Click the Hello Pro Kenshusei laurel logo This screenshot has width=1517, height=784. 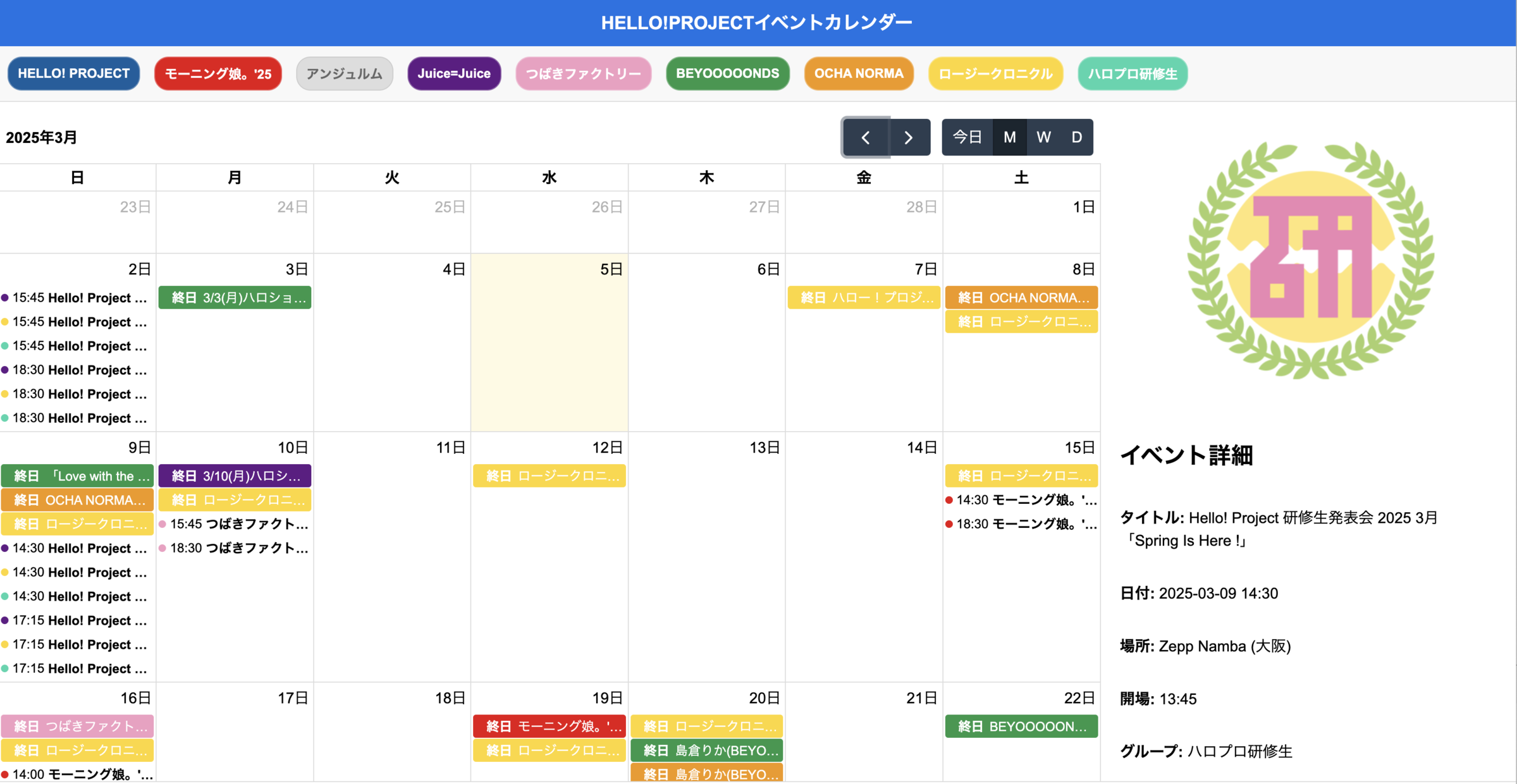[1310, 260]
